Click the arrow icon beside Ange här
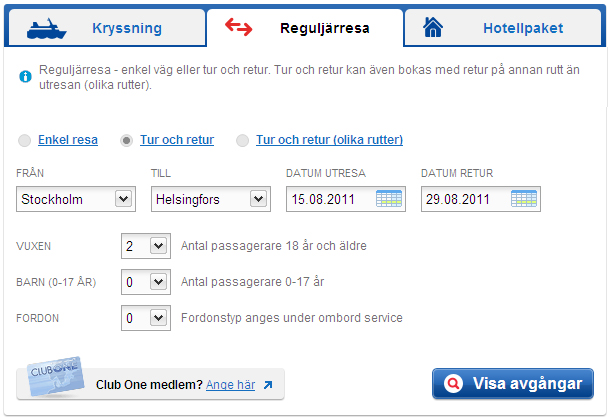The height and width of the screenshot is (420, 610). point(268,384)
